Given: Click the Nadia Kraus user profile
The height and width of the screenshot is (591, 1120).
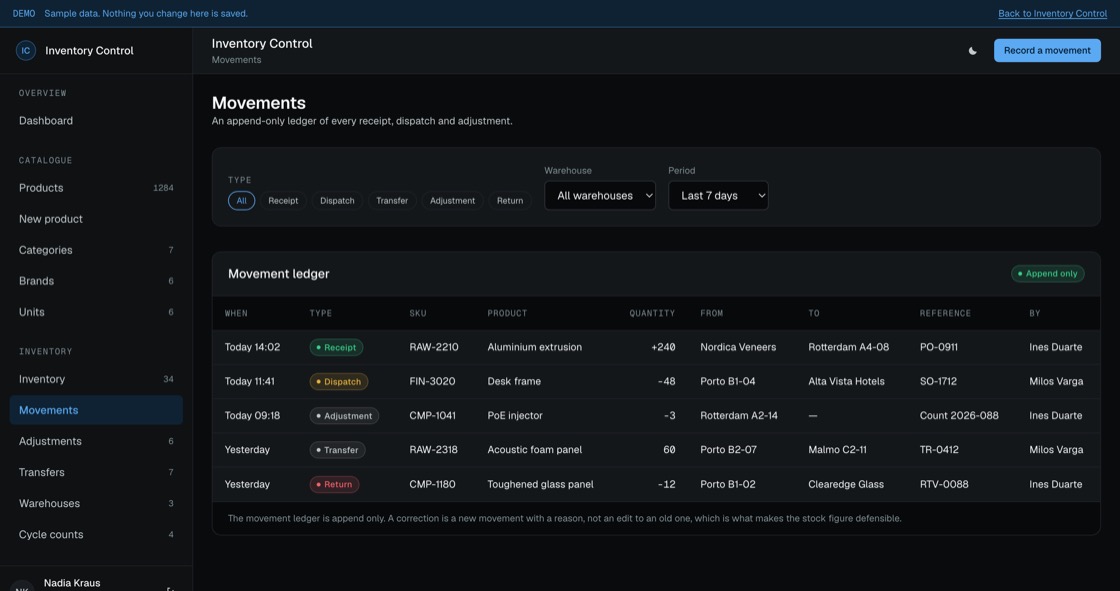Looking at the screenshot, I should pyautogui.click(x=71, y=583).
